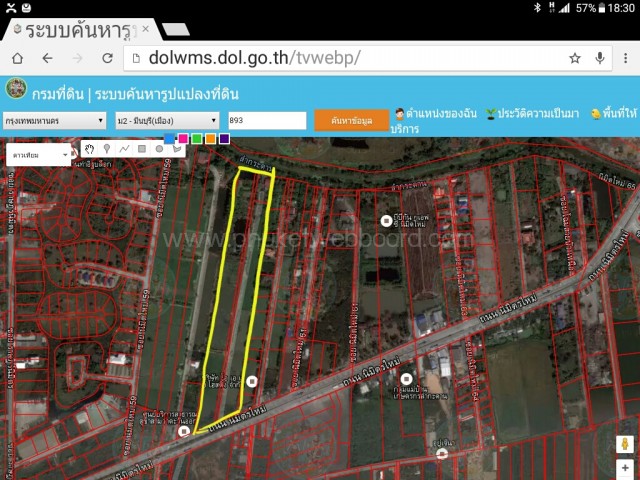Screen dimensions: 640x480
Task: Select the polyline drawing tool
Action: pos(124,149)
